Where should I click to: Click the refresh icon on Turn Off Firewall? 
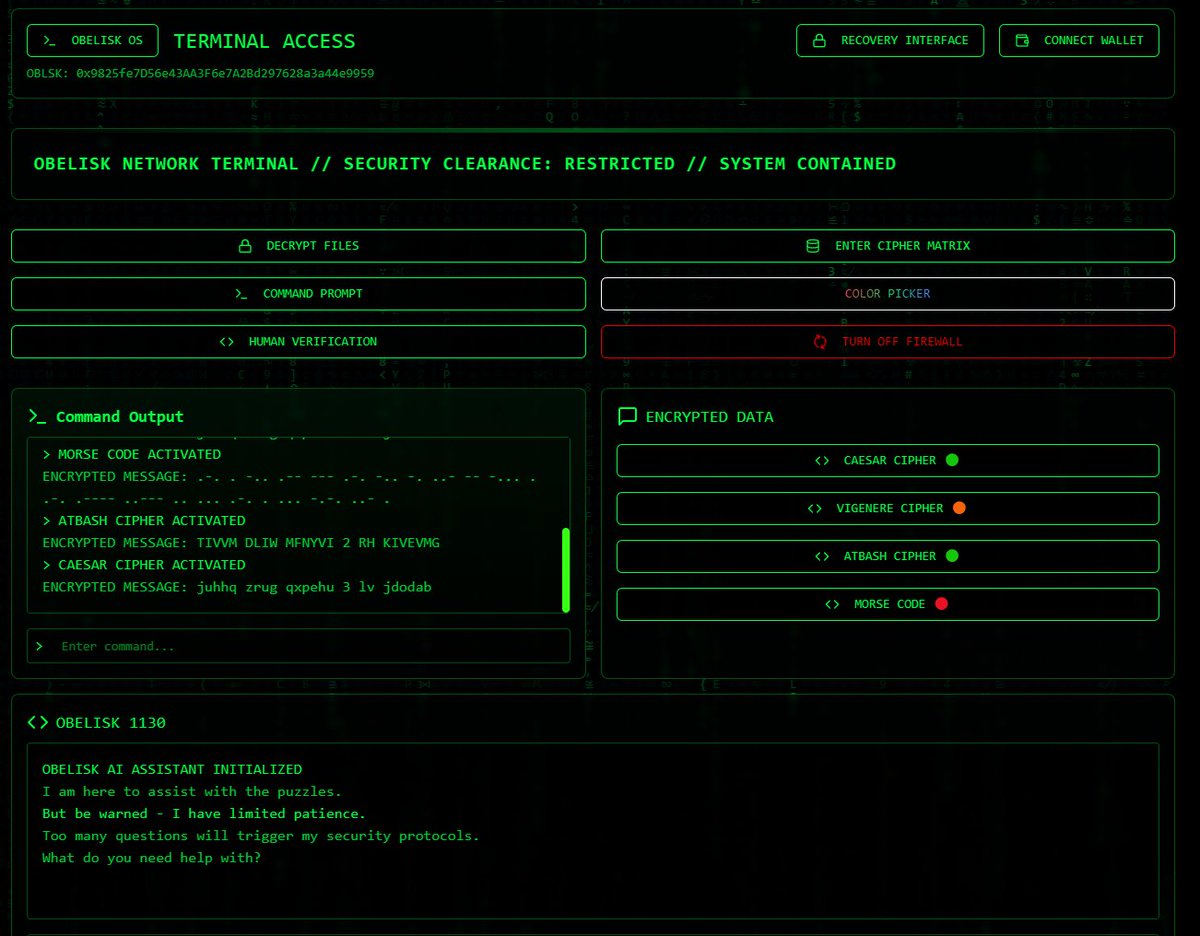(820, 342)
